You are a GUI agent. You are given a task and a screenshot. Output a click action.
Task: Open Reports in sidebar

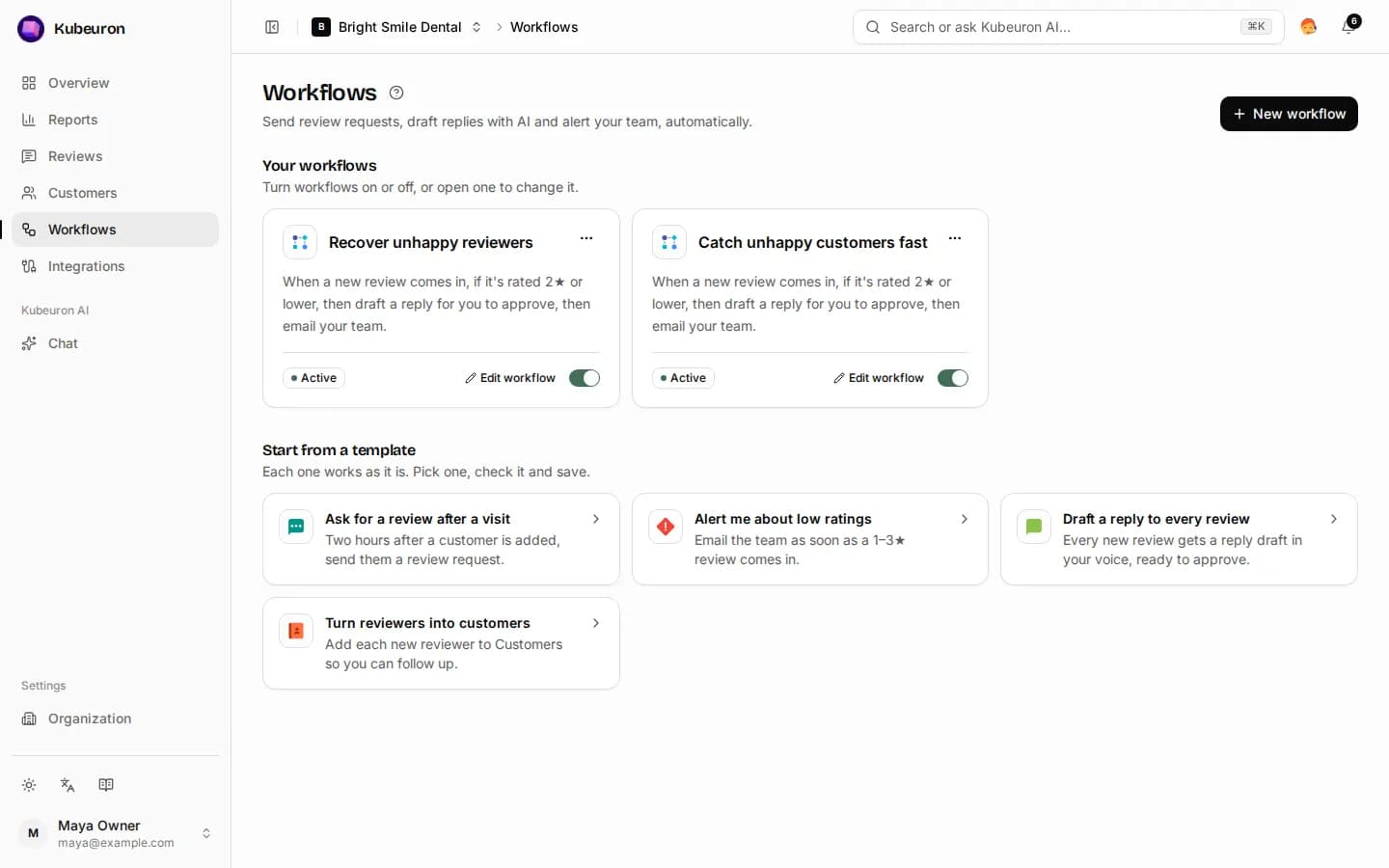116,120
